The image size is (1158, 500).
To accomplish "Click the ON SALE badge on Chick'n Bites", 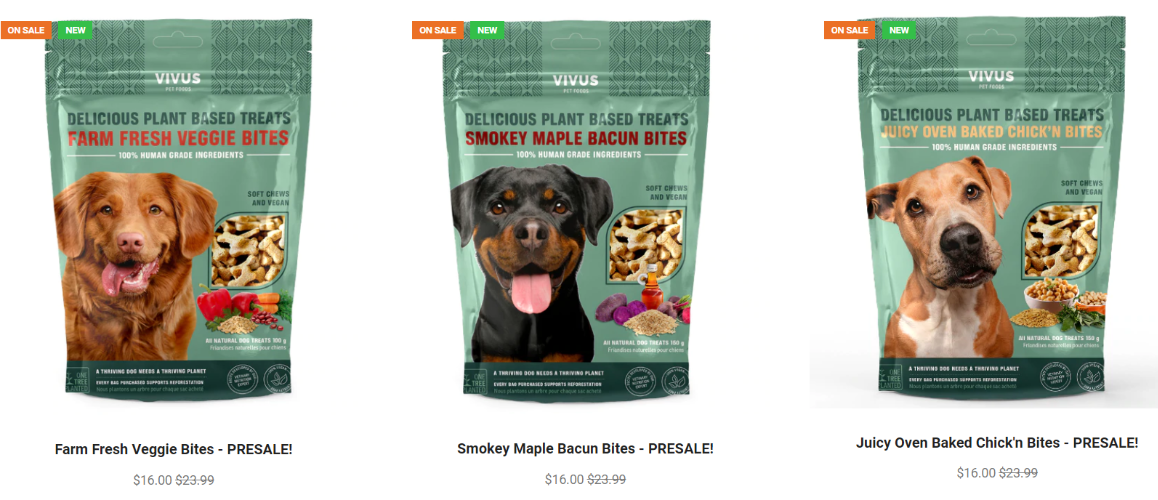I will (x=849, y=30).
